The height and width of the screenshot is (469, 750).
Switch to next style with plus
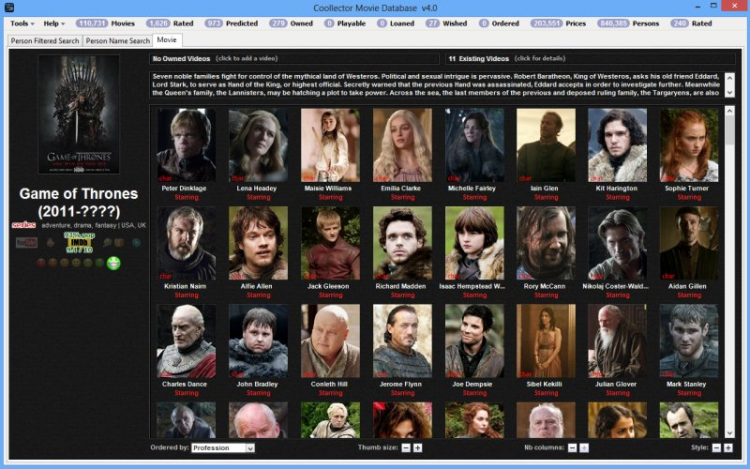[728, 448]
